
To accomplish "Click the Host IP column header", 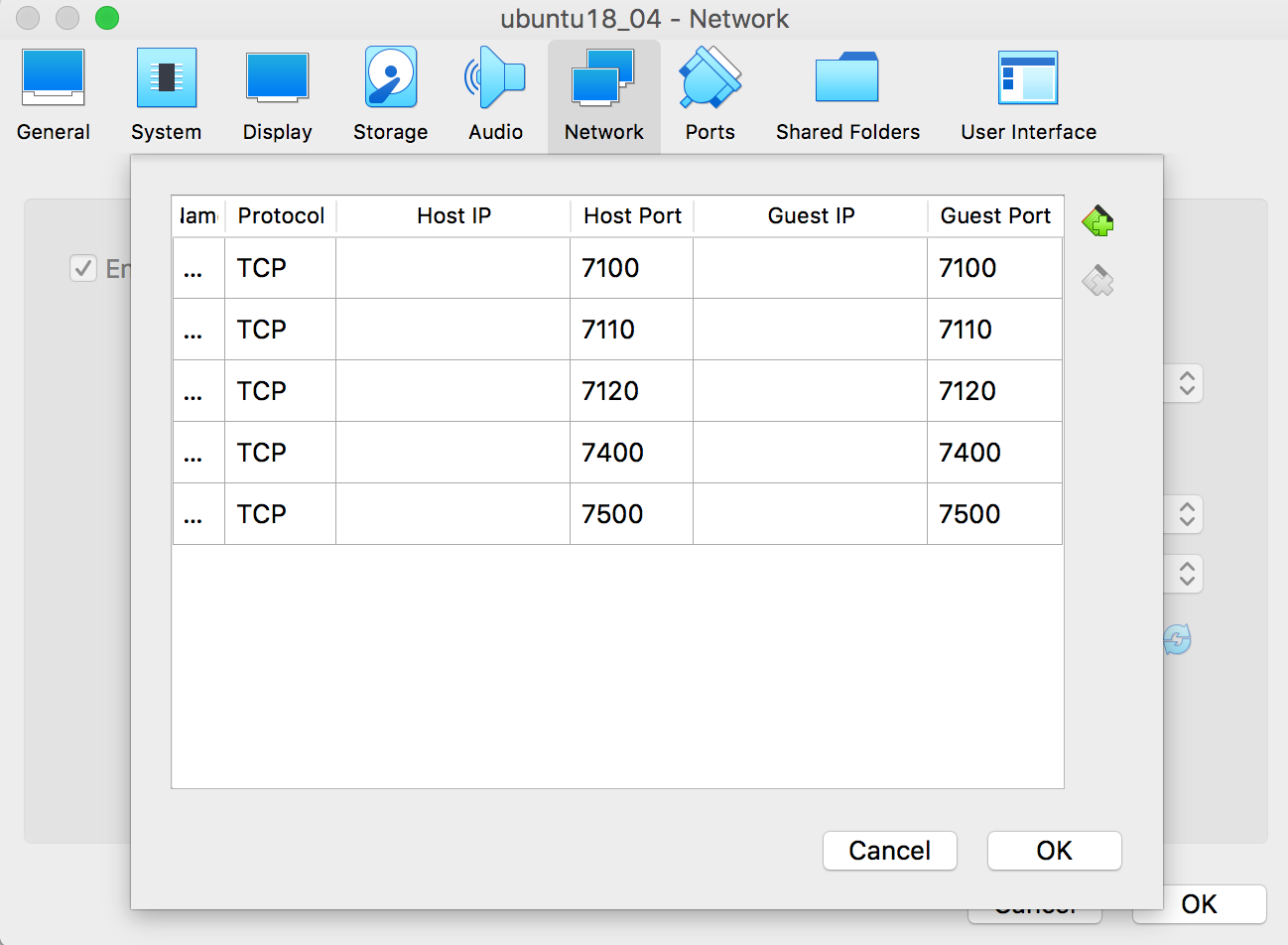I will 453,216.
